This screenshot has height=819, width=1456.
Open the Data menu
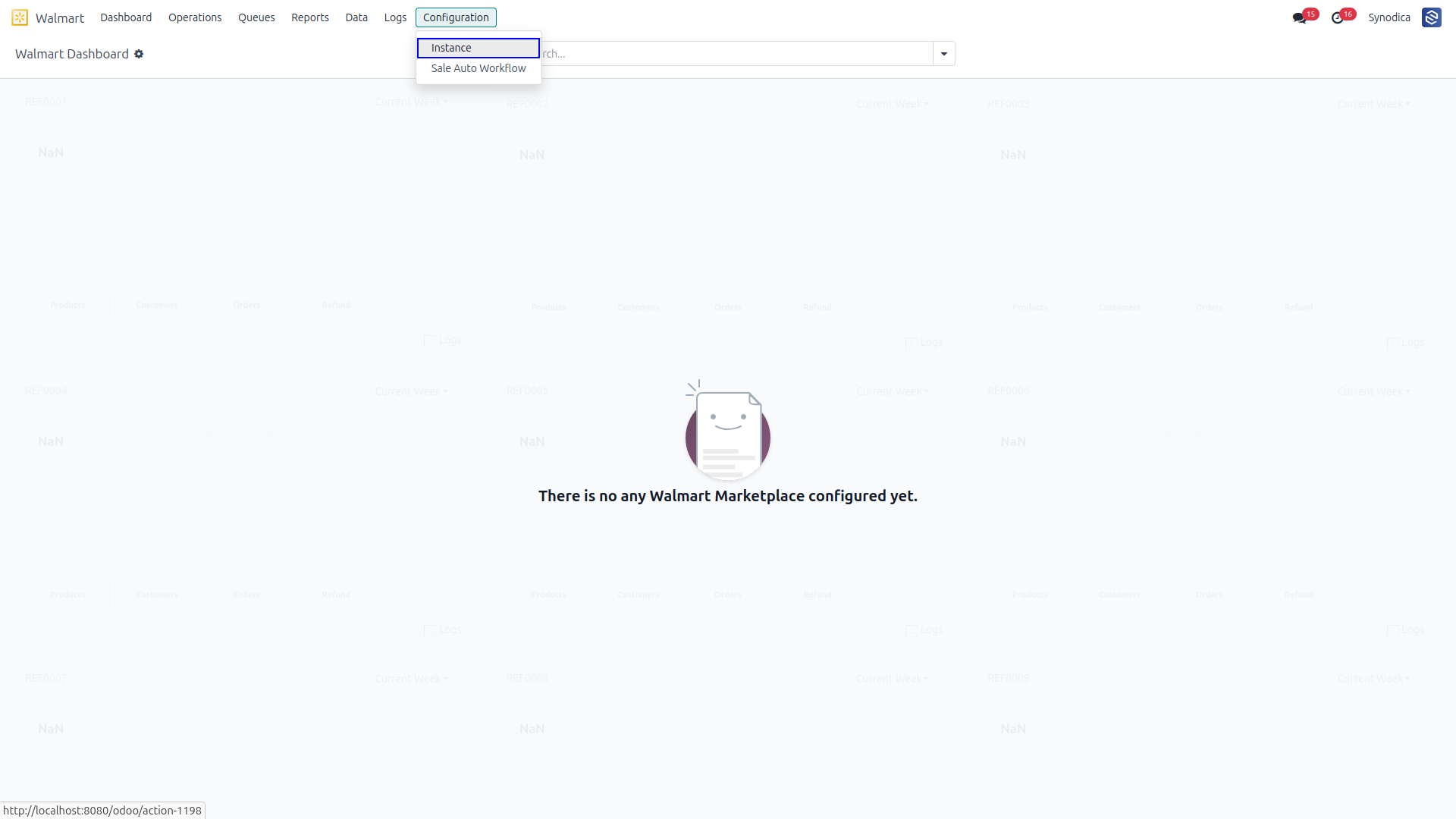356,17
